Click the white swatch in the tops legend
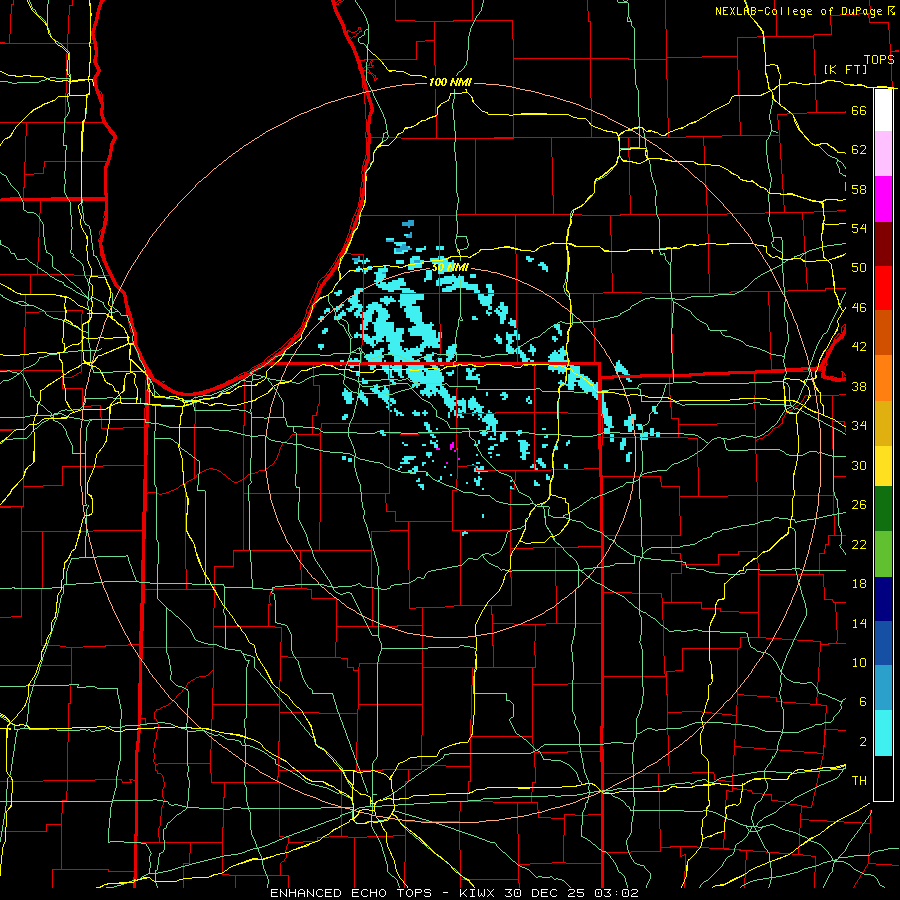The width and height of the screenshot is (900, 900). pyautogui.click(x=883, y=110)
